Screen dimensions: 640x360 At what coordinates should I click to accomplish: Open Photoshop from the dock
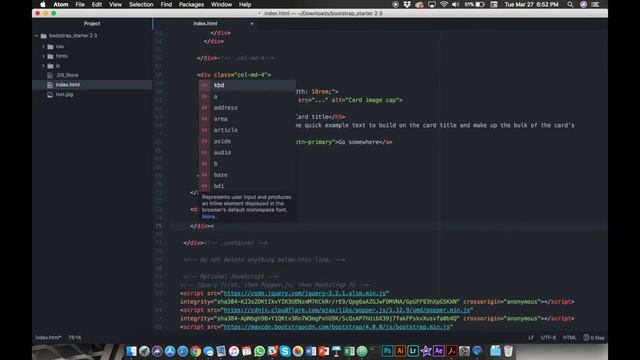click(x=387, y=351)
